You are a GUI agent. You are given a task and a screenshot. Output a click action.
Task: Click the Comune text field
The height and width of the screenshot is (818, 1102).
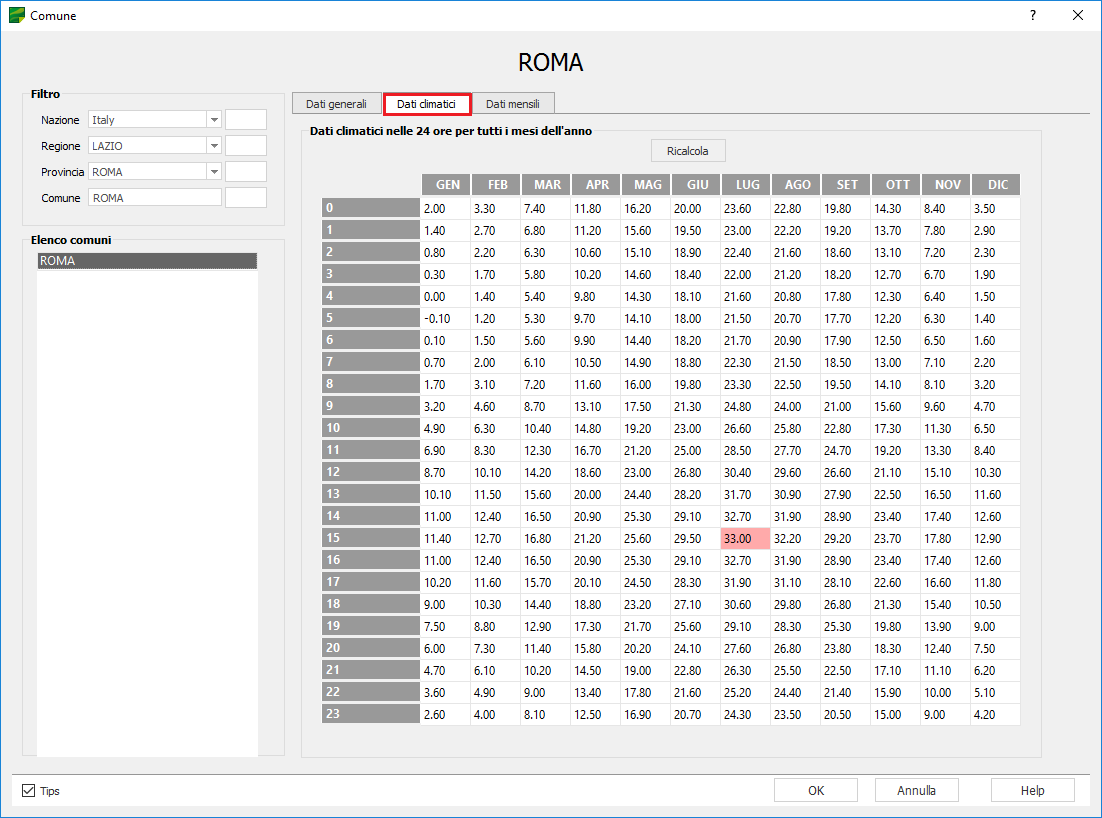click(x=155, y=198)
